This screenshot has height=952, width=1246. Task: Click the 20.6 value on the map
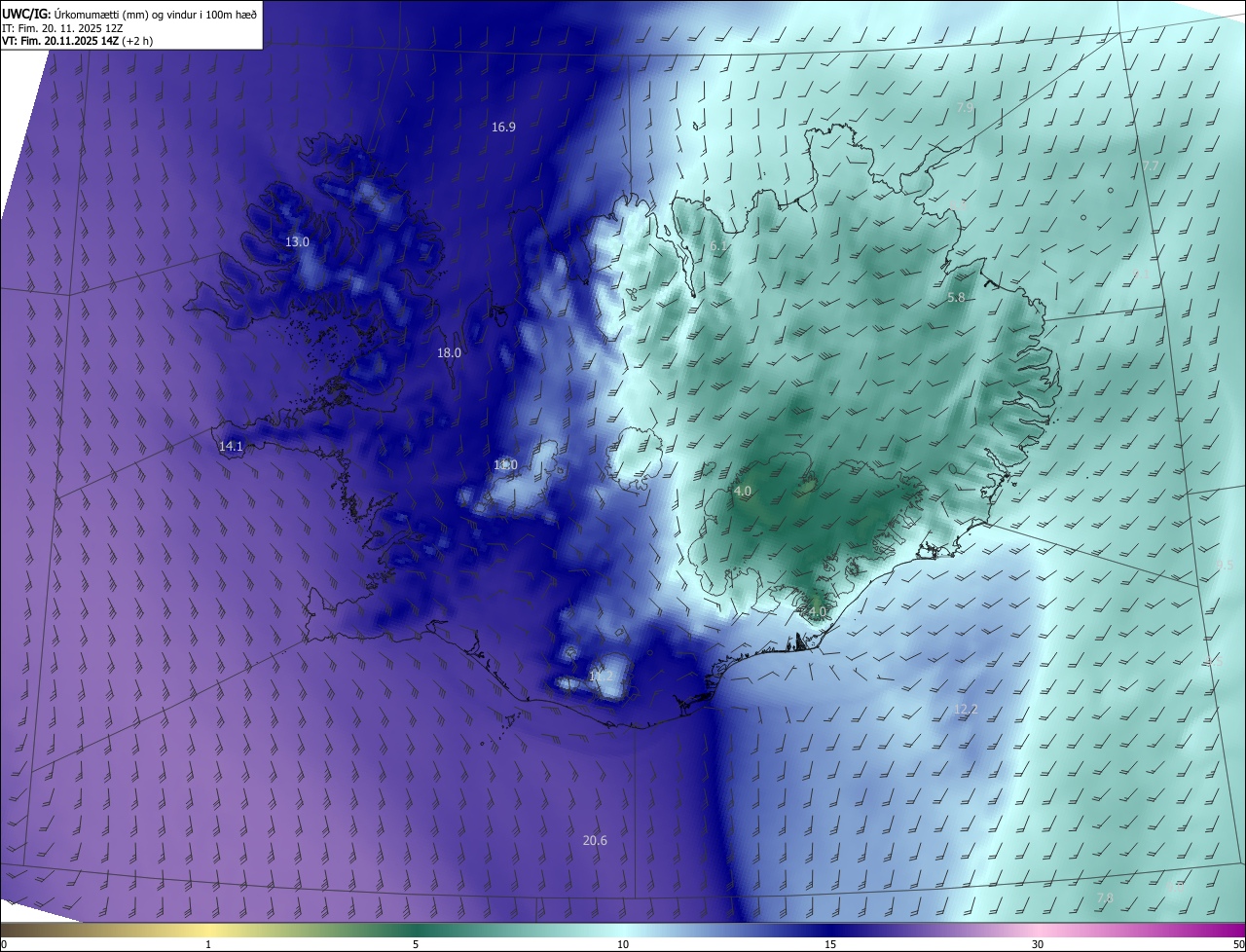click(595, 841)
